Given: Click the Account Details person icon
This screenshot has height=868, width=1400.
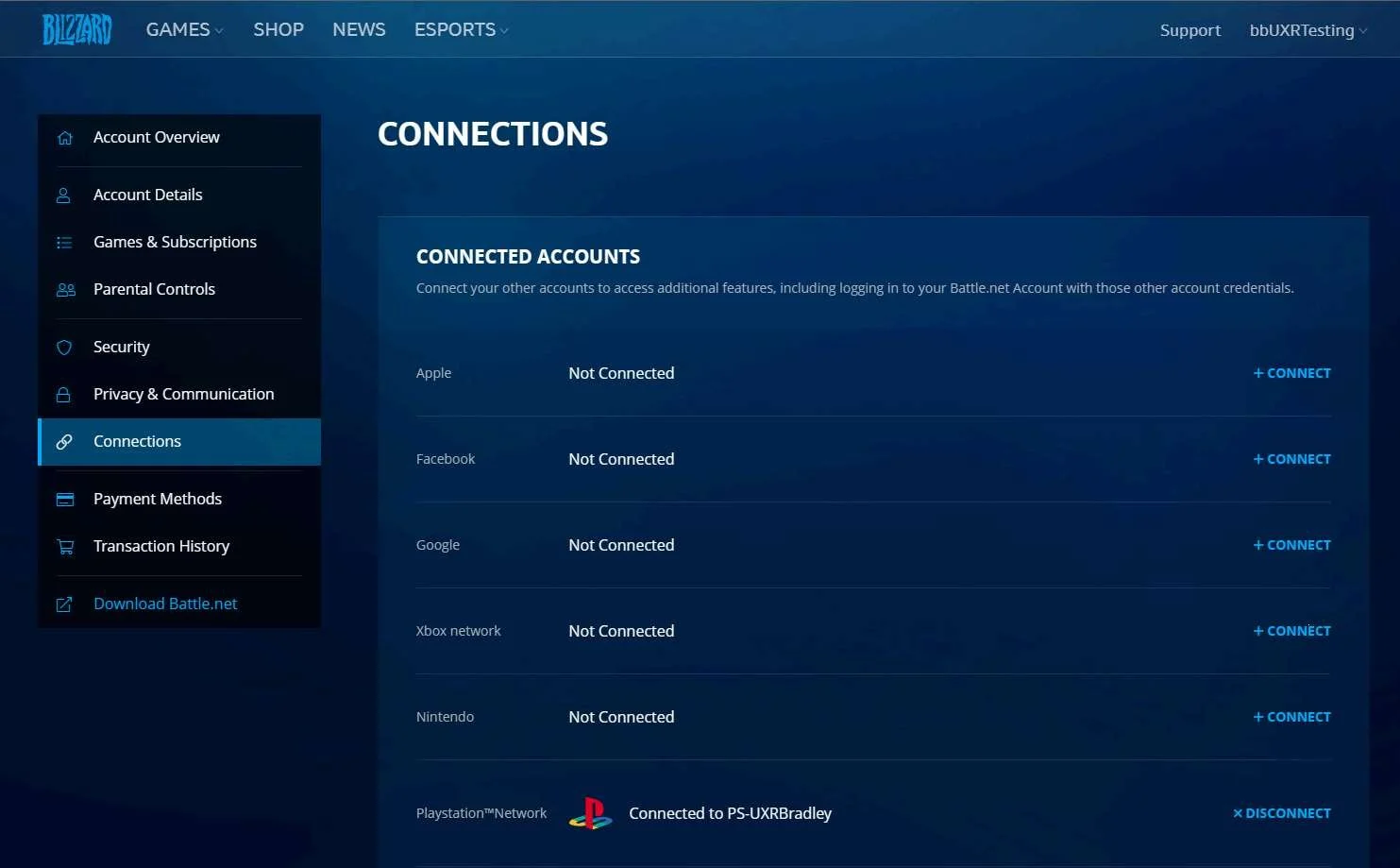Looking at the screenshot, I should click(64, 196).
